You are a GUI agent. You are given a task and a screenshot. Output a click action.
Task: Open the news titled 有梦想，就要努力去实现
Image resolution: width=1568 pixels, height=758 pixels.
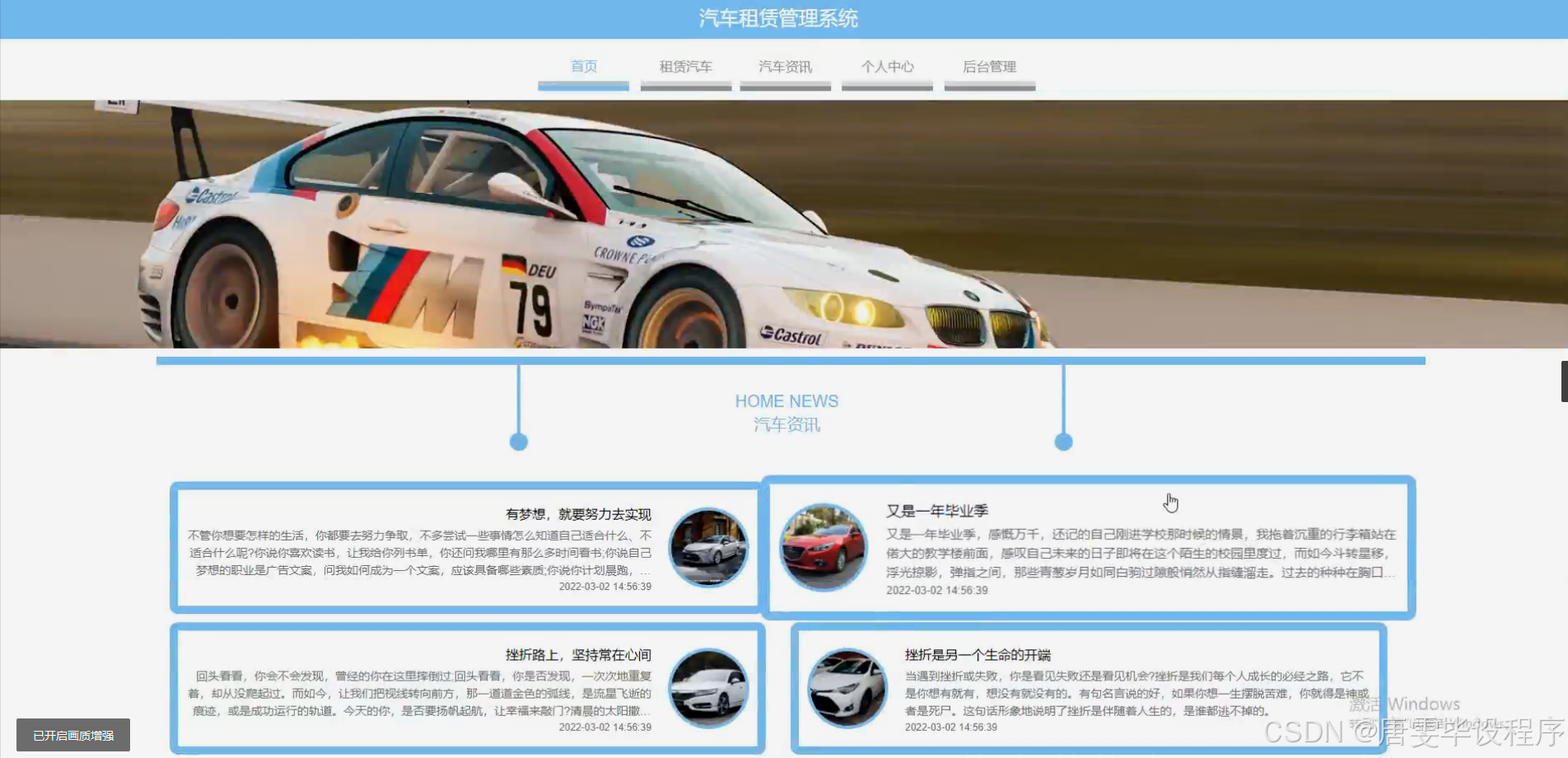(x=578, y=514)
